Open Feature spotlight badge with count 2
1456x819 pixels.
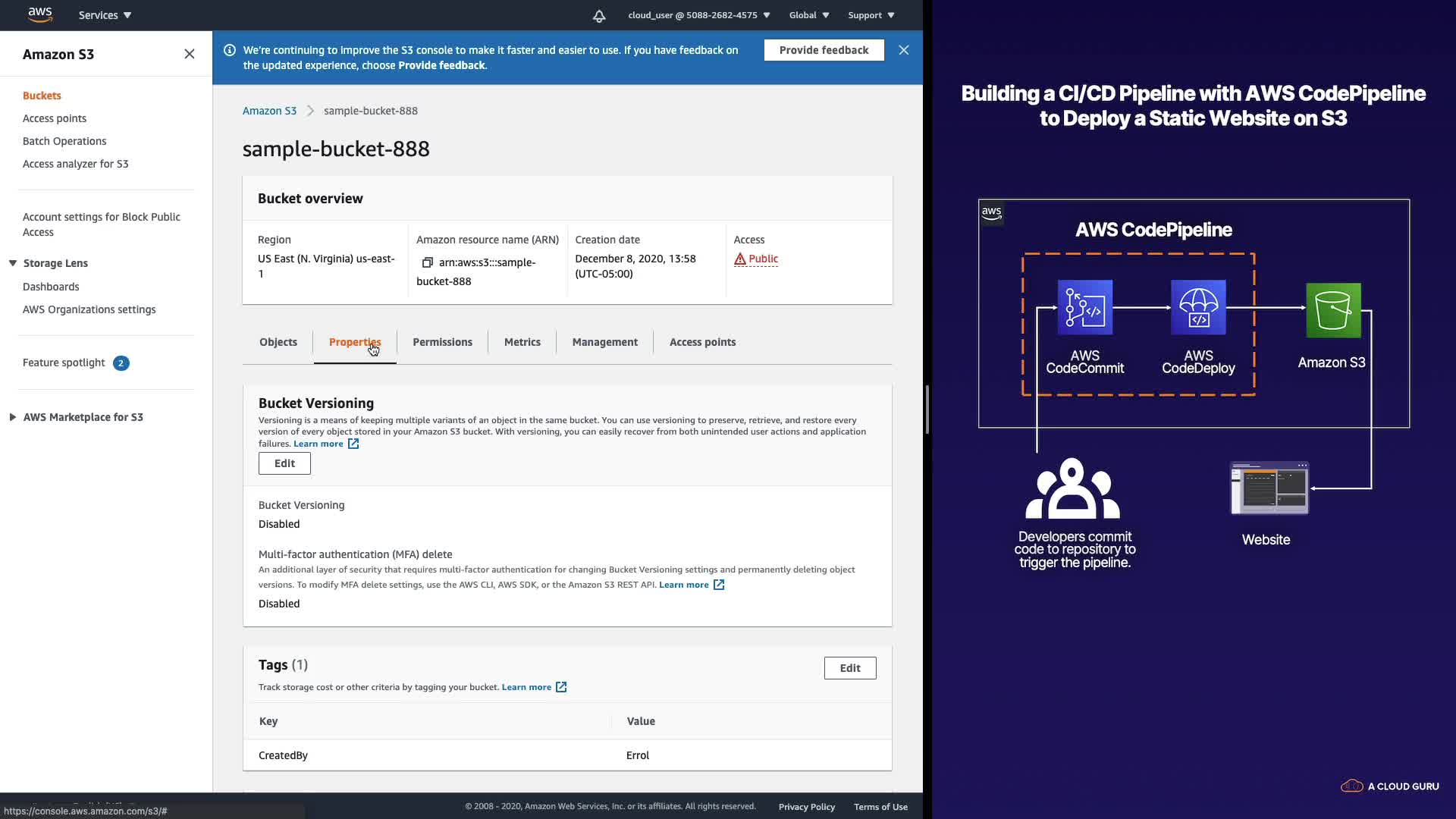click(x=121, y=363)
